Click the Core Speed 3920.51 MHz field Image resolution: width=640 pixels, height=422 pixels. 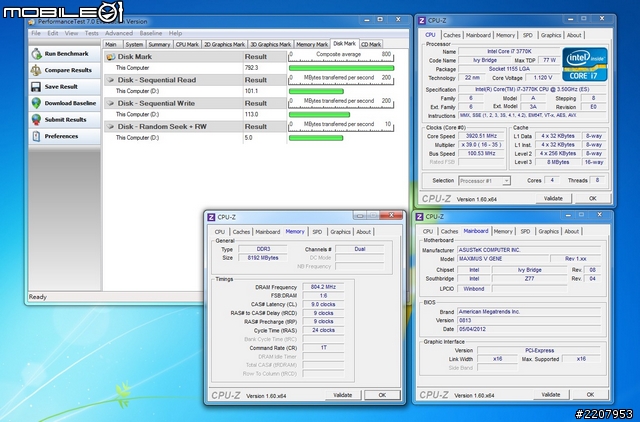pyautogui.click(x=481, y=136)
